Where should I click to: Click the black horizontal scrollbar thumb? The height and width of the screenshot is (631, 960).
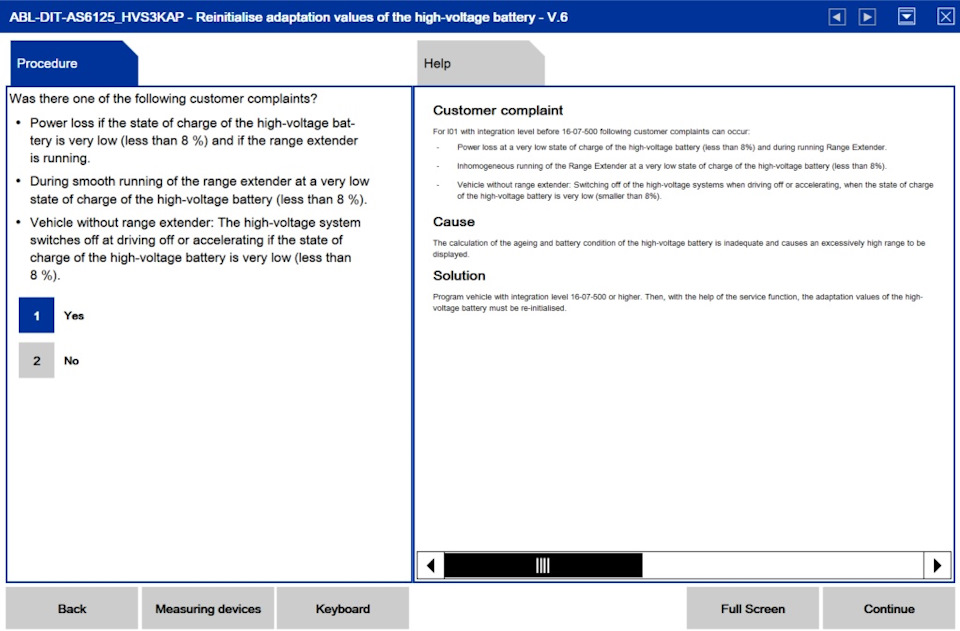tap(543, 565)
